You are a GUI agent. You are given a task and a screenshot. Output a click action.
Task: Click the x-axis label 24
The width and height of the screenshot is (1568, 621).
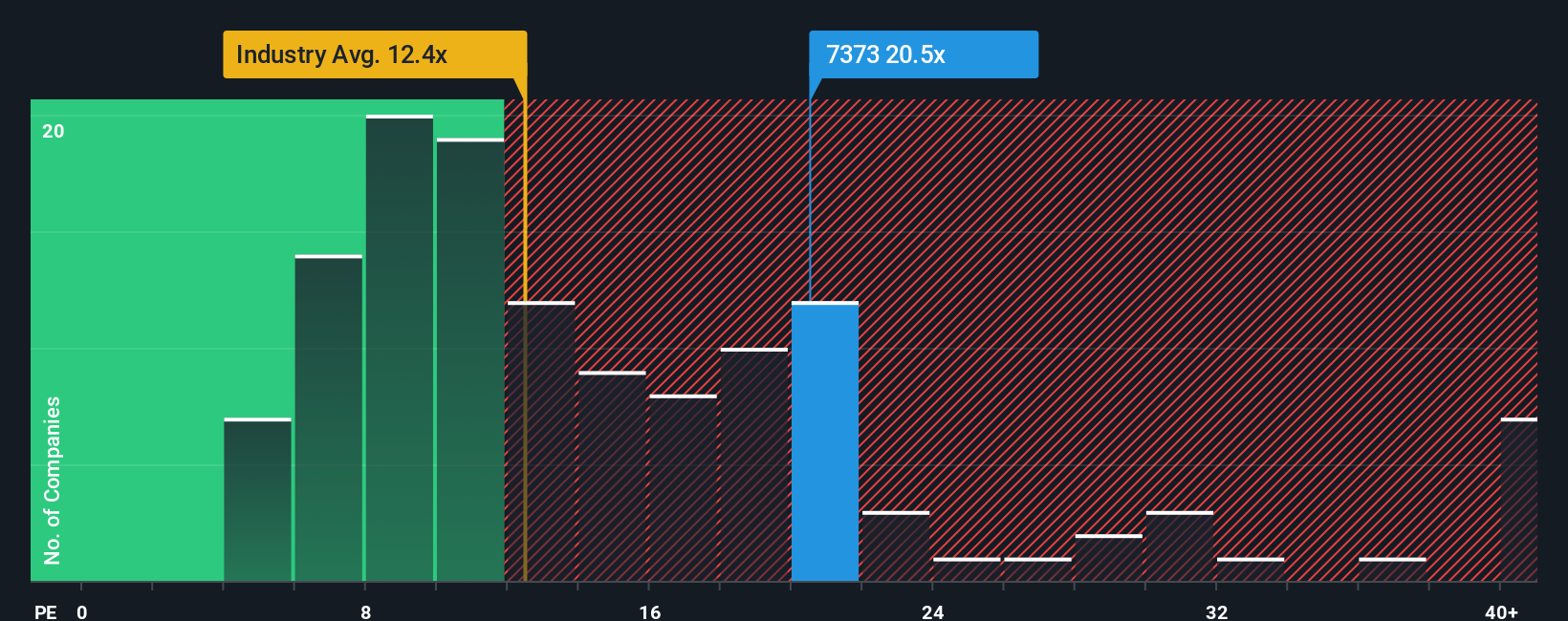tap(932, 611)
